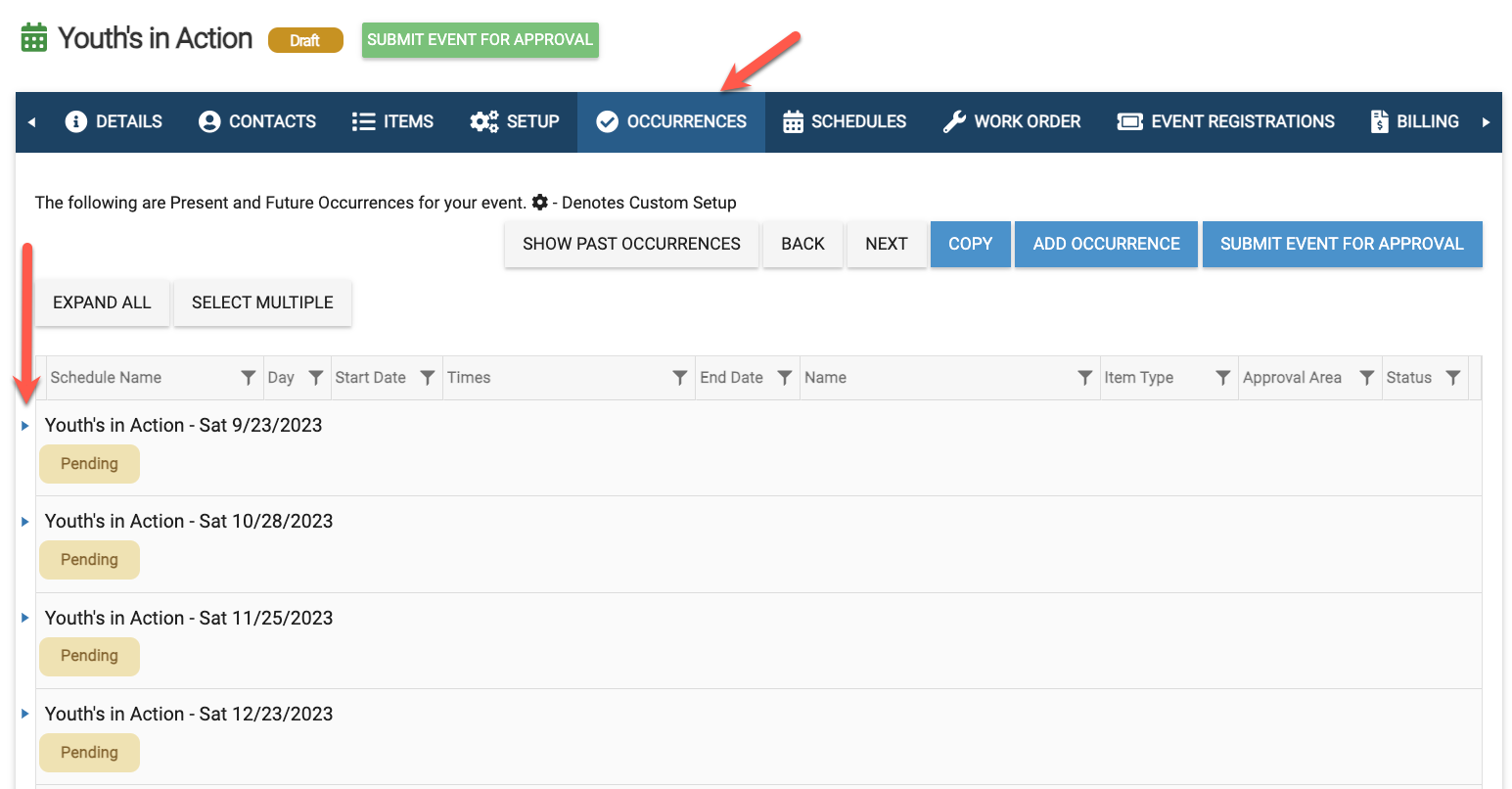
Task: Filter the Day column
Action: pos(315,378)
